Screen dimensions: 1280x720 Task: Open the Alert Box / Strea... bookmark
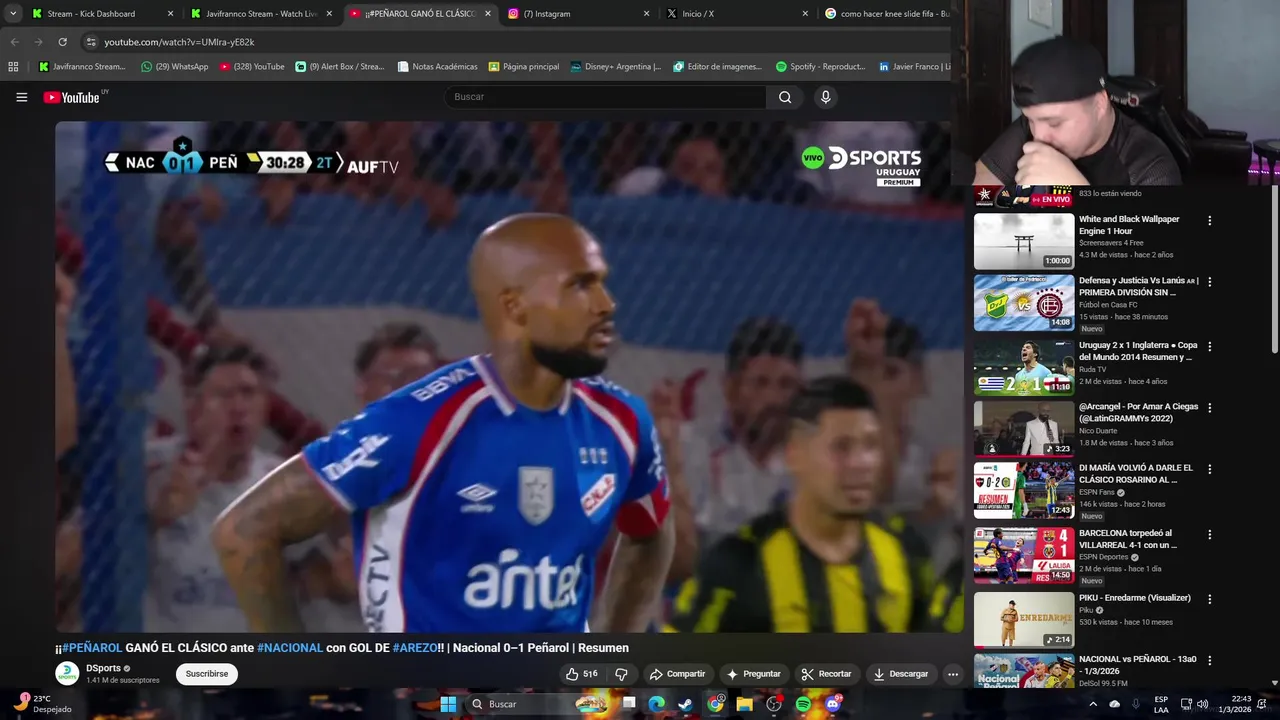pyautogui.click(x=340, y=67)
